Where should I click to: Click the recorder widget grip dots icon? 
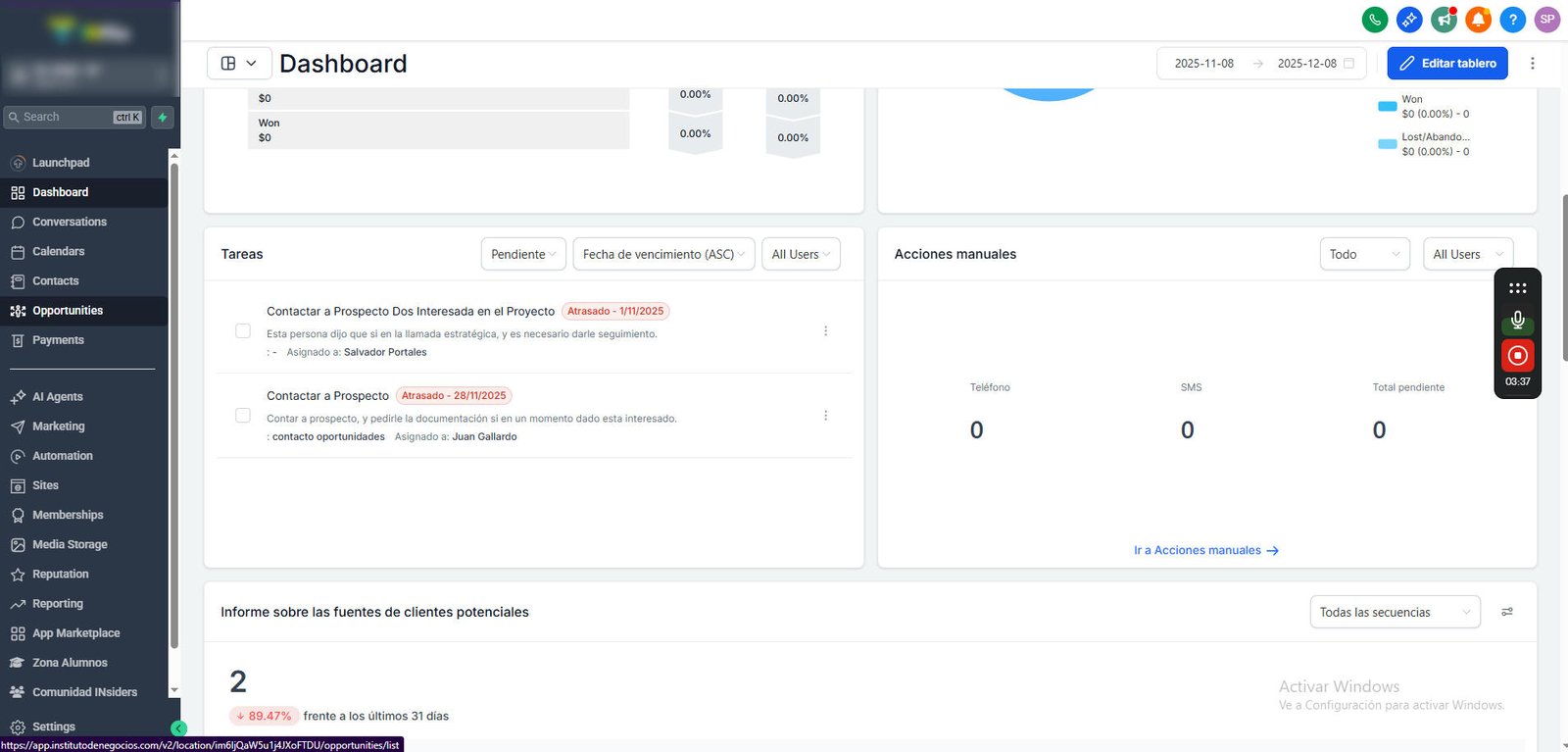(x=1517, y=288)
